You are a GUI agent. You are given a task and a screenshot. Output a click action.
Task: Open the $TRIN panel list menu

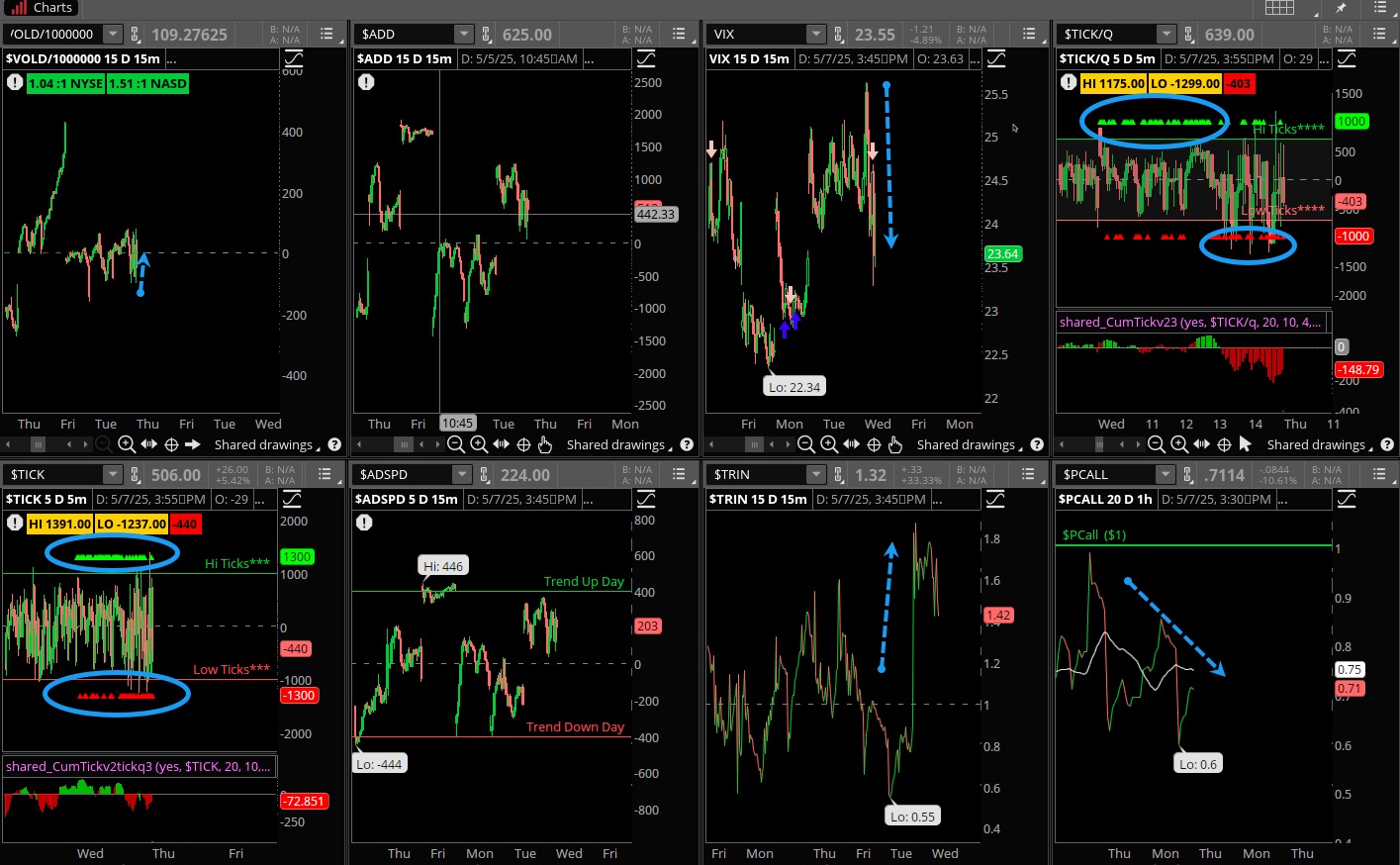pyautogui.click(x=1029, y=474)
